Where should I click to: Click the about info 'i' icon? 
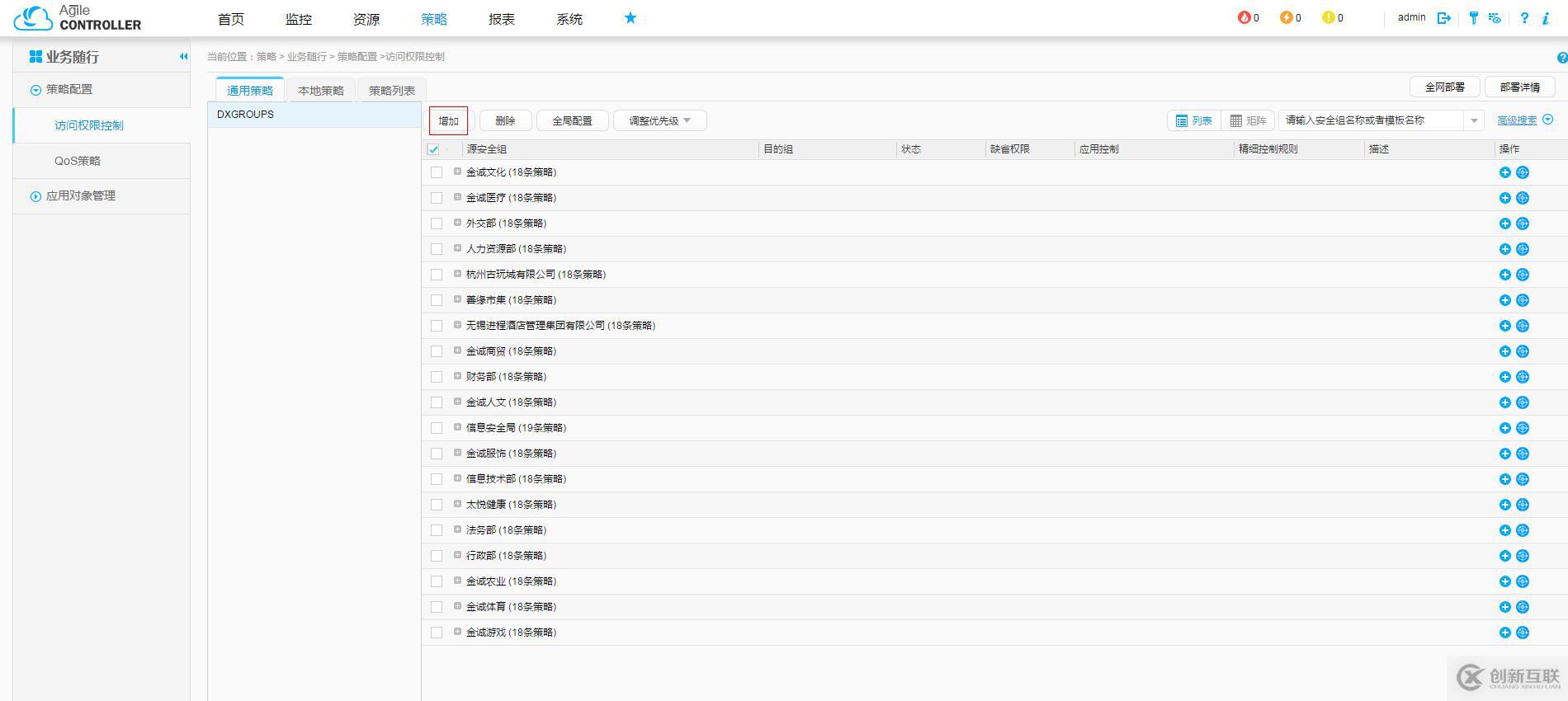1546,17
